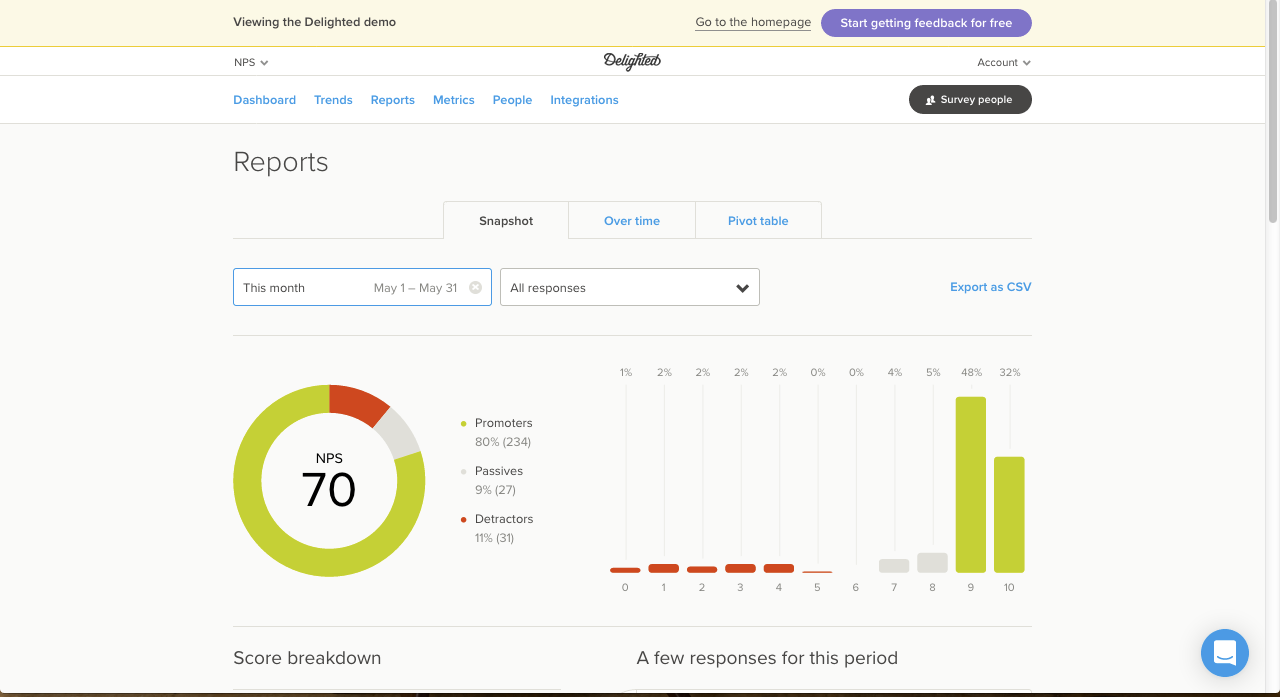
Task: Open the People page
Action: point(512,100)
